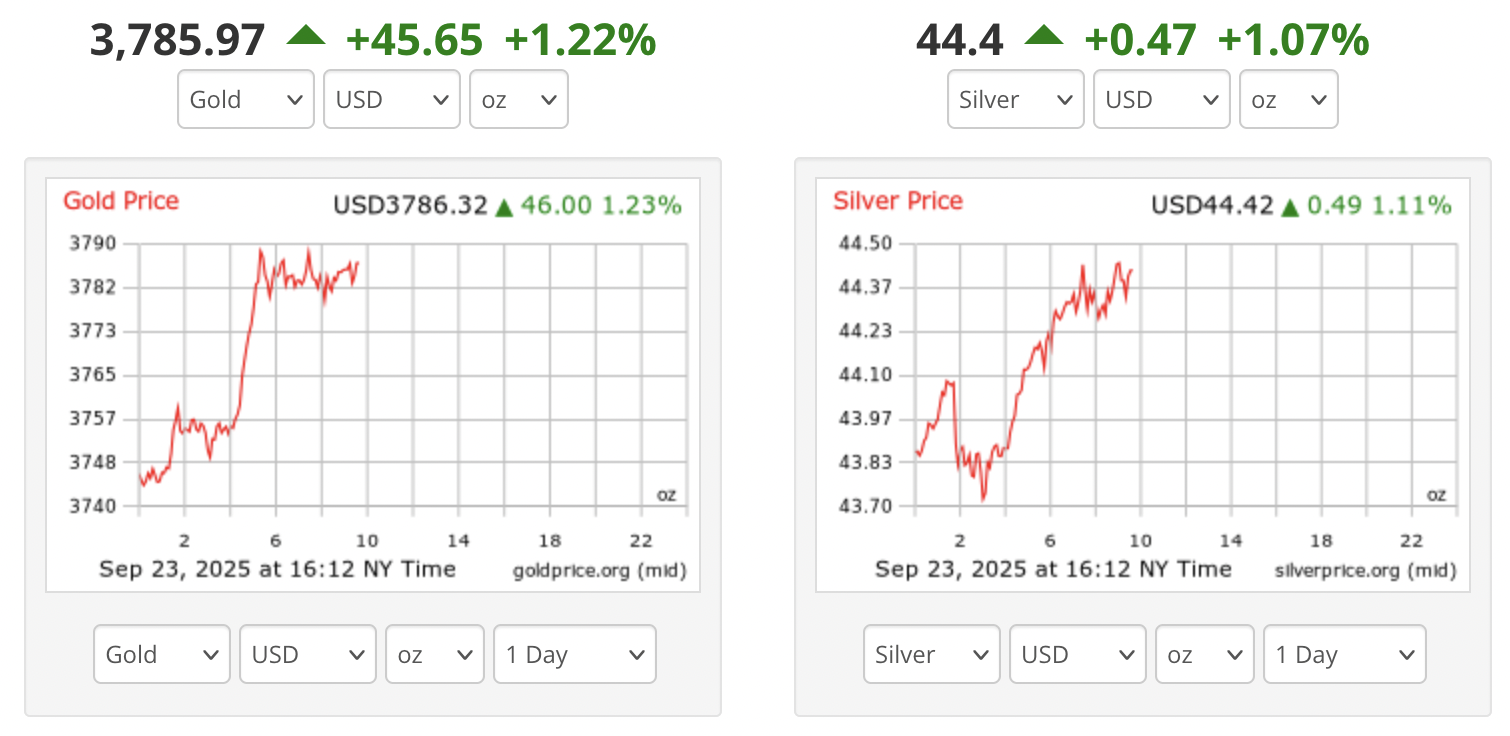Change the USD currency selector below the silver chart
The image size is (1510, 736).
click(x=1078, y=654)
